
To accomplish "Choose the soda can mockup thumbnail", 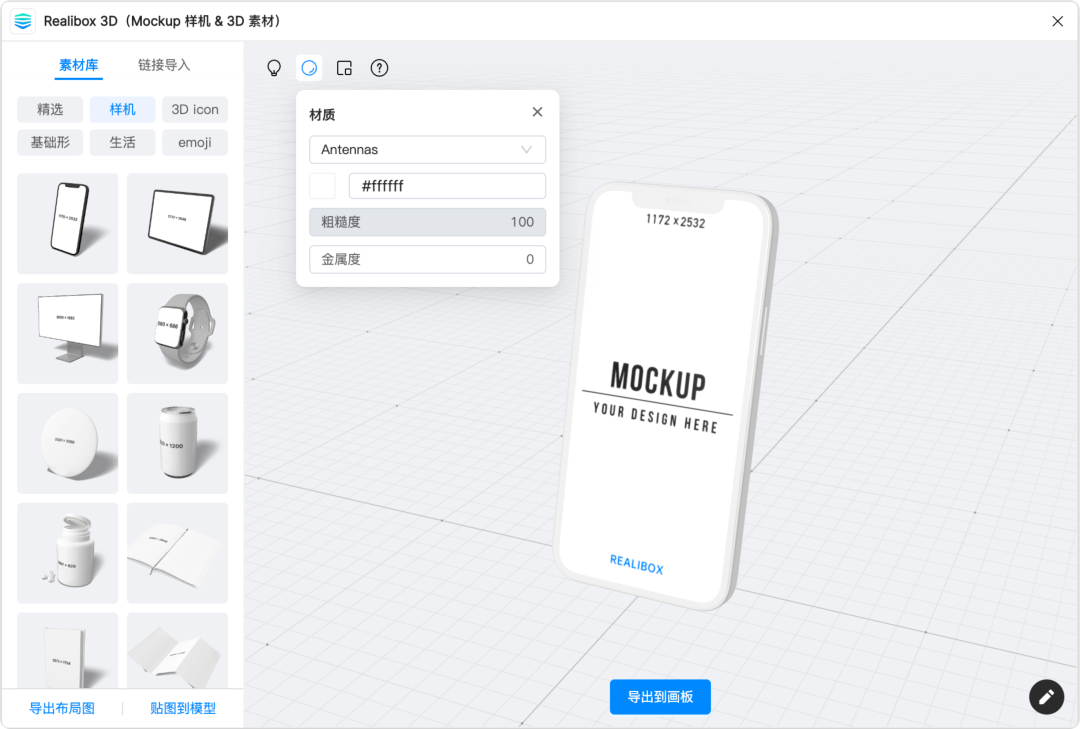I will point(178,443).
